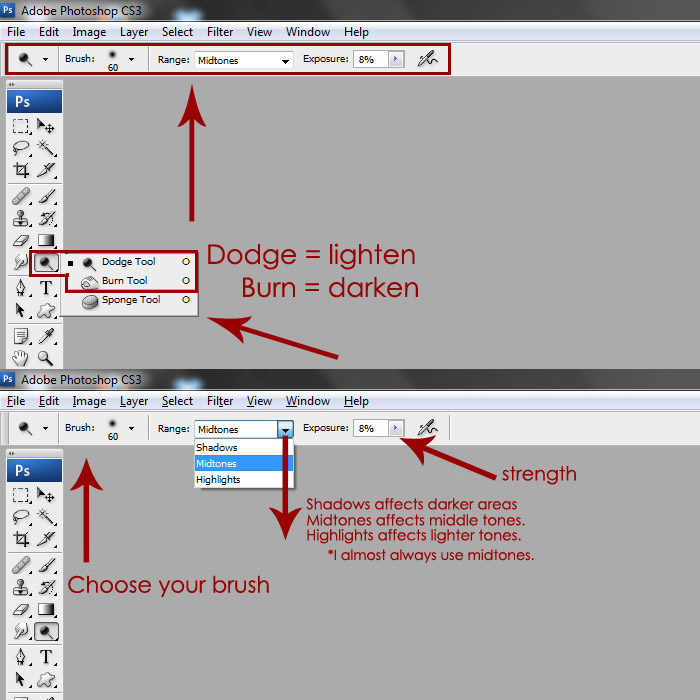Select the Hand tool in upper Photoshop toolbox
The width and height of the screenshot is (700, 700).
[21, 358]
